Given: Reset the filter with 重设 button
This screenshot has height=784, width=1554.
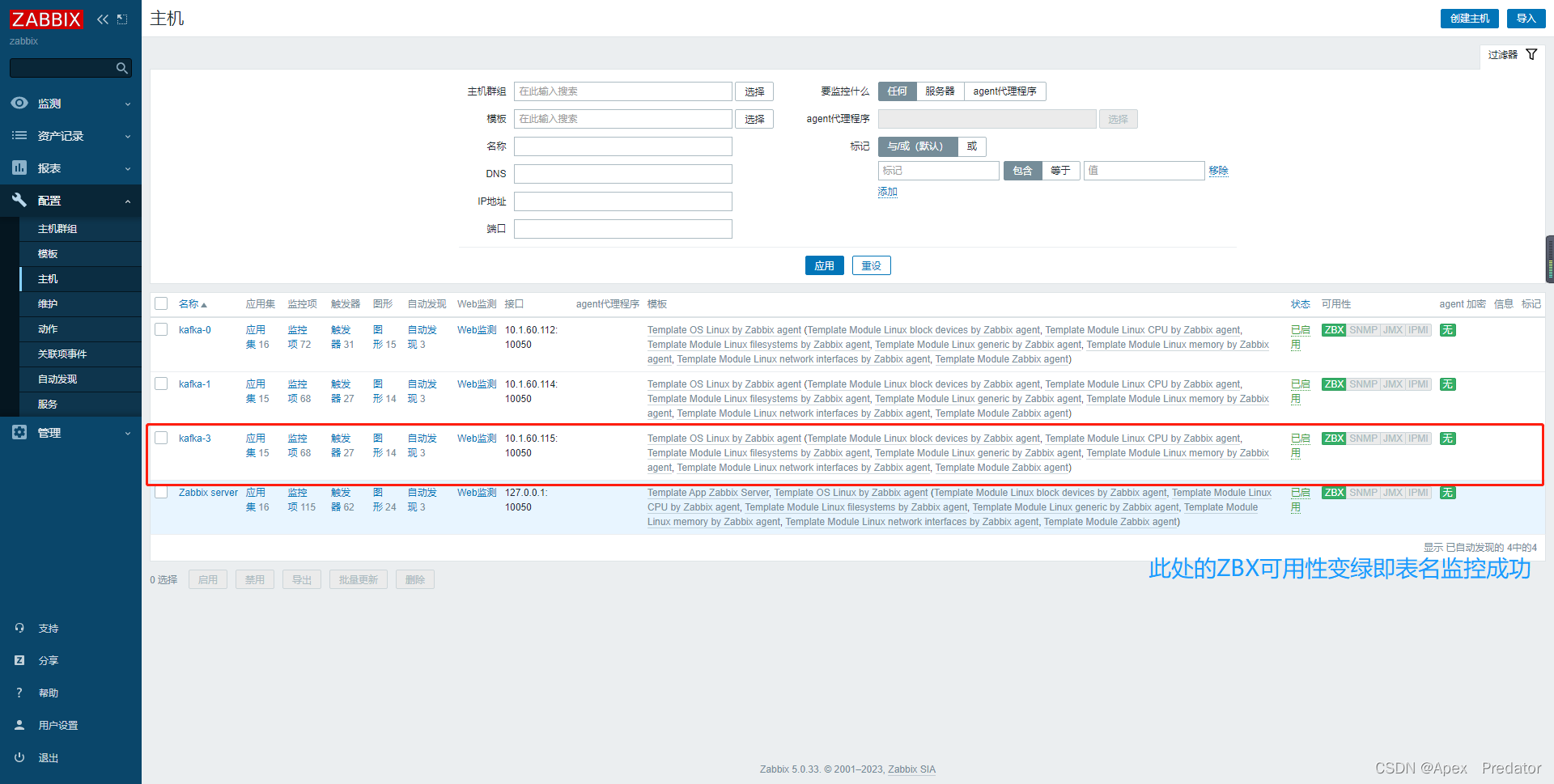Looking at the screenshot, I should (871, 265).
